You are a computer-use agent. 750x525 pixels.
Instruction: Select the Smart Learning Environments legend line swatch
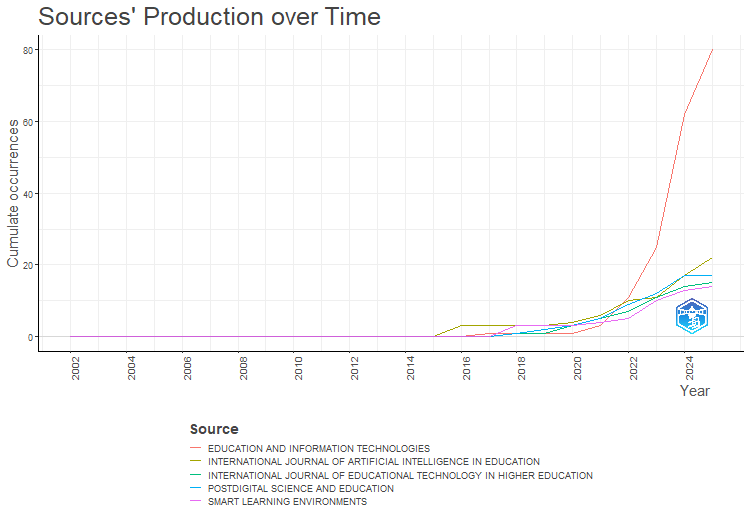click(196, 502)
